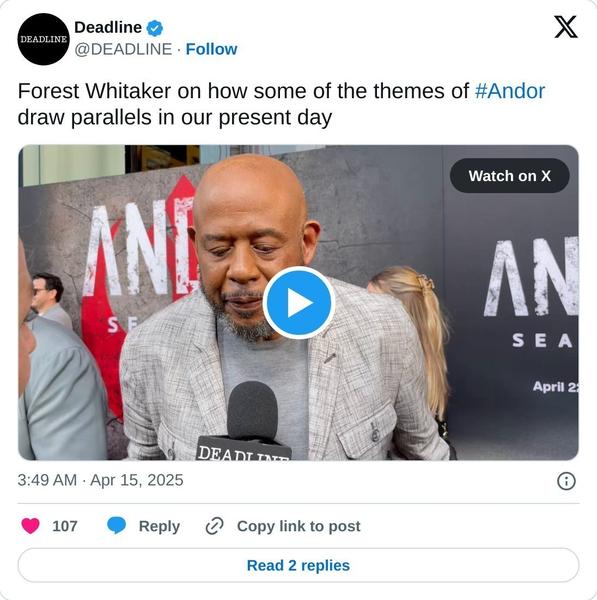This screenshot has height=600, width=597.
Task: Play the Forest Whitaker video
Action: pyautogui.click(x=299, y=303)
